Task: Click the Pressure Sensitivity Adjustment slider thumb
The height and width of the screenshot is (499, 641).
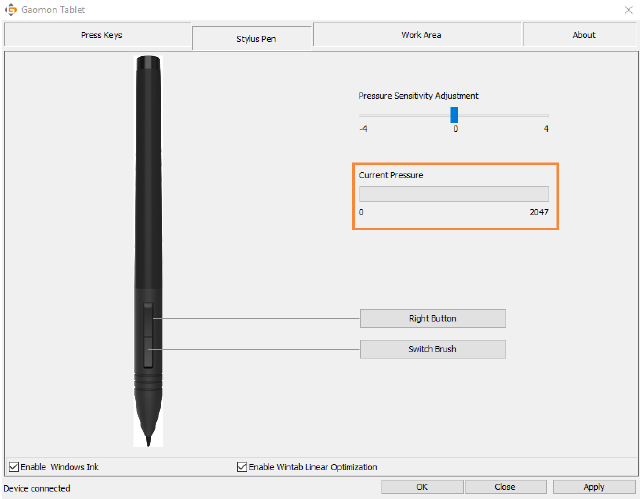Action: pos(454,115)
